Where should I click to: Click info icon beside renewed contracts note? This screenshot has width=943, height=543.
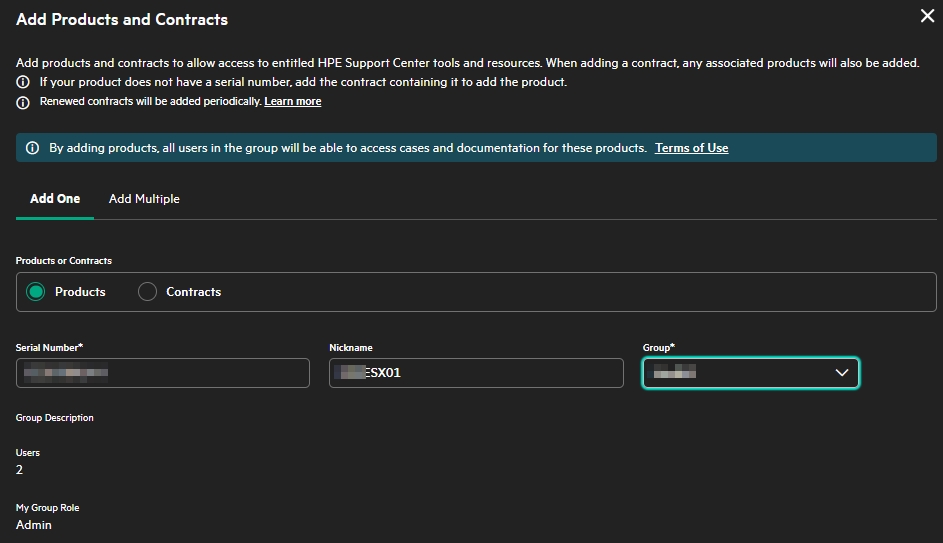tap(23, 102)
